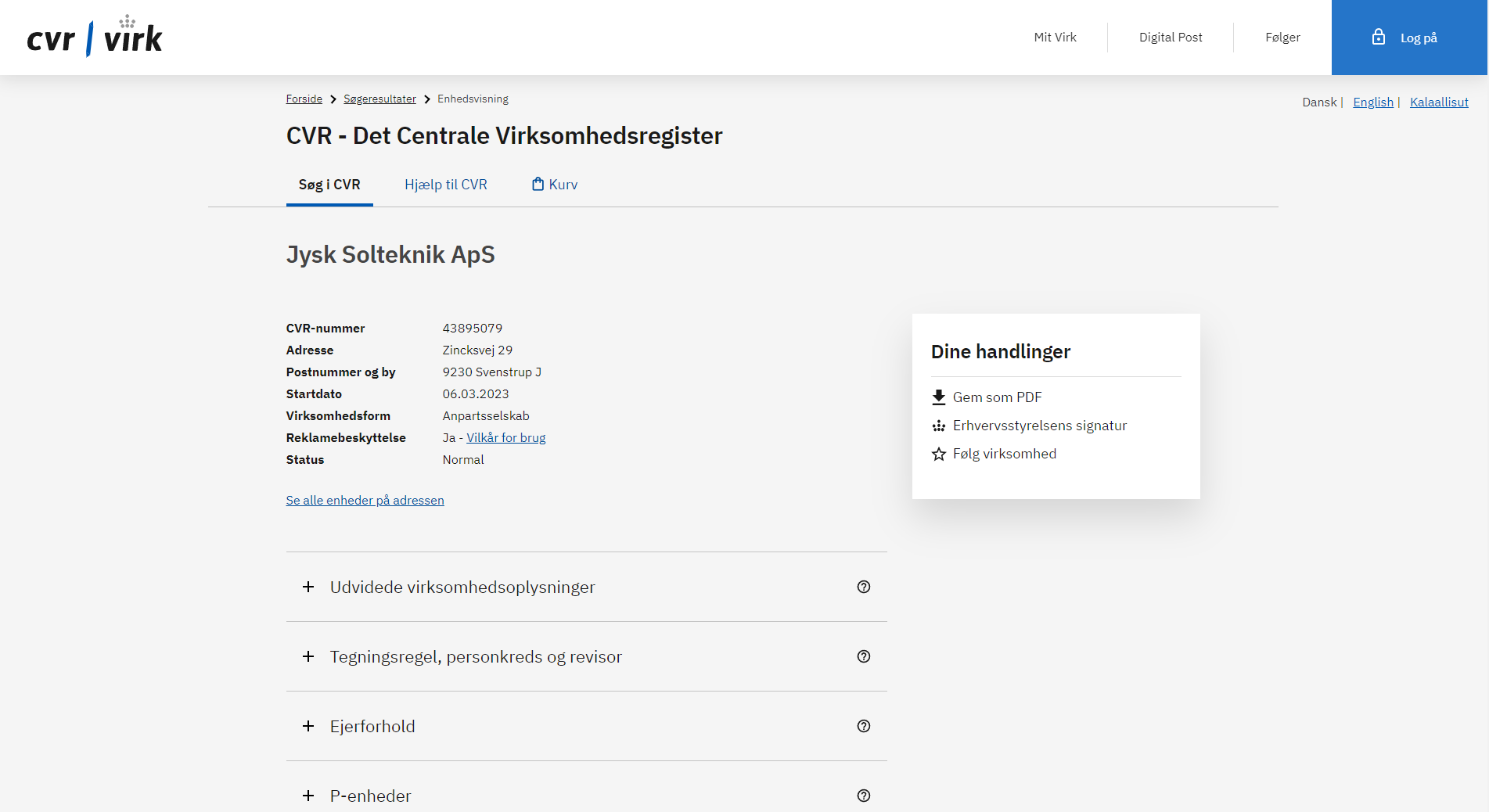
Task: Click company name Jysk Solteknik ApS
Action: [x=390, y=255]
